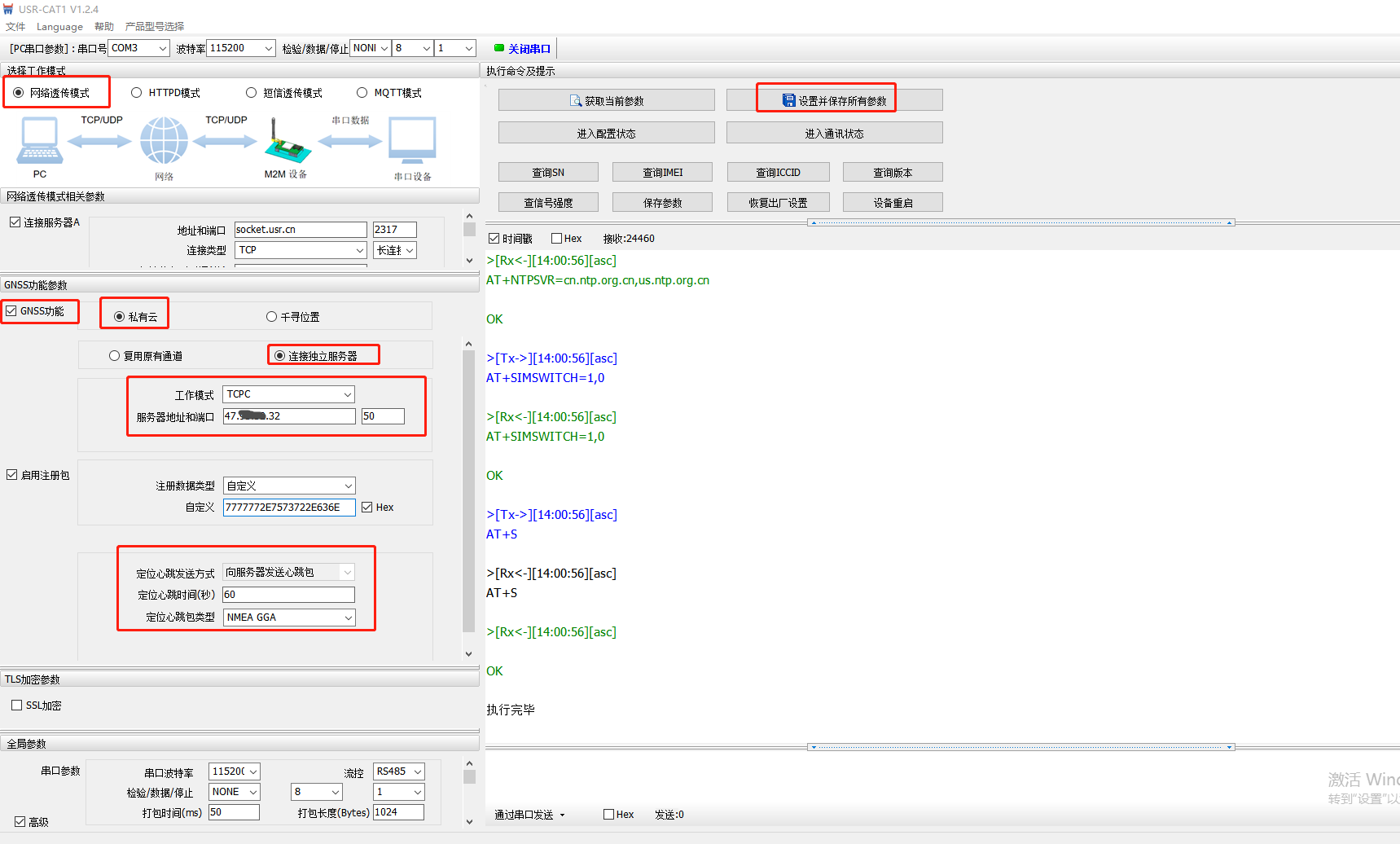Viewport: 1400px width, 844px height.
Task: Open the Language menu
Action: point(59,27)
